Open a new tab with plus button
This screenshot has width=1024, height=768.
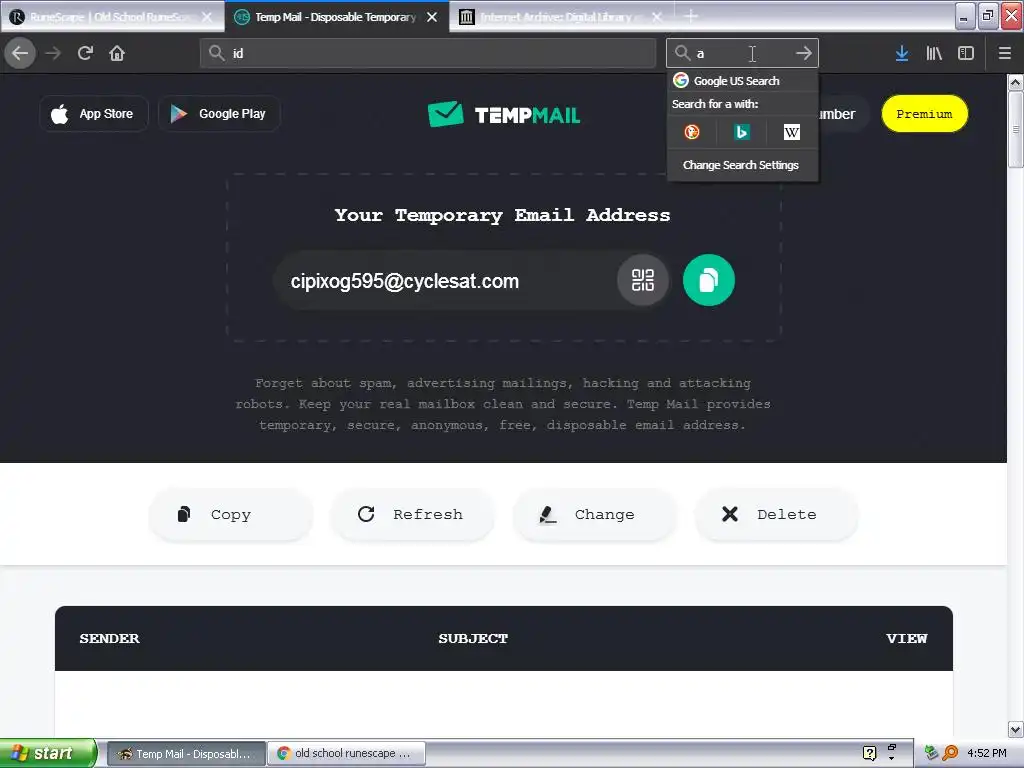tap(692, 16)
